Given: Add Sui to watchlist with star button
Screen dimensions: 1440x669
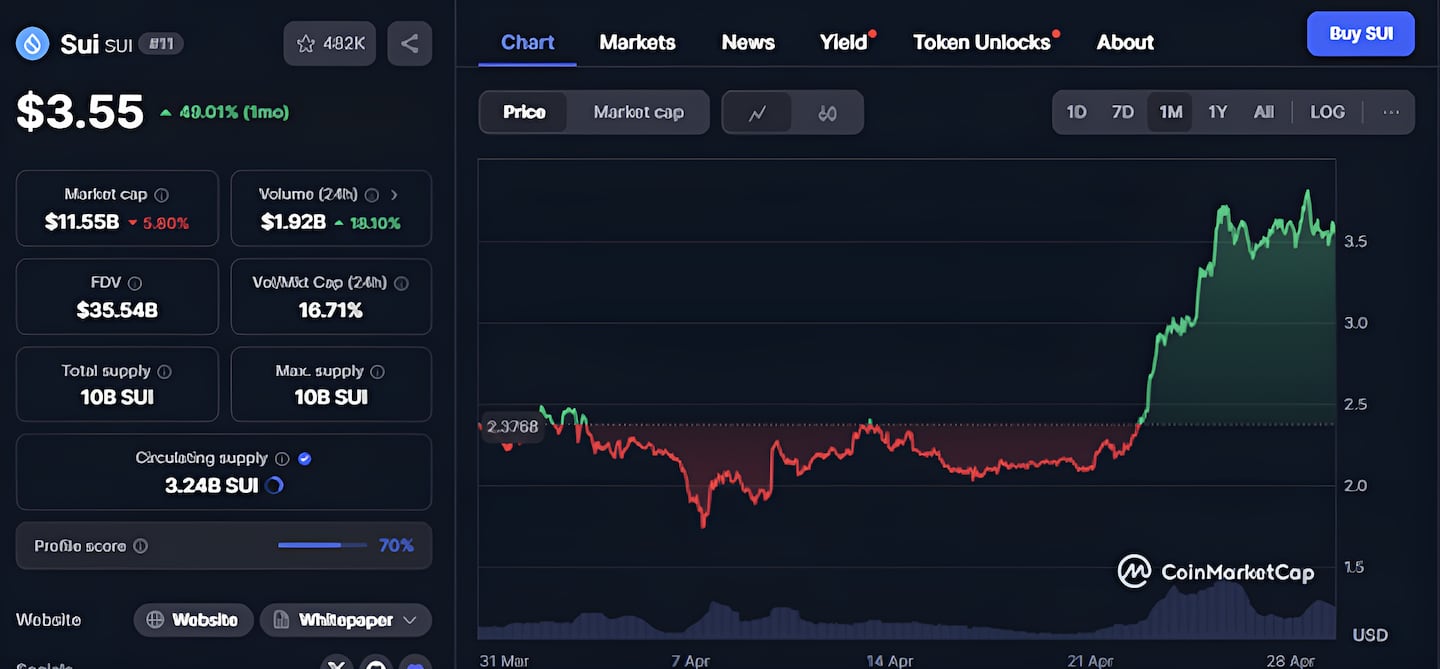Looking at the screenshot, I should click(330, 44).
